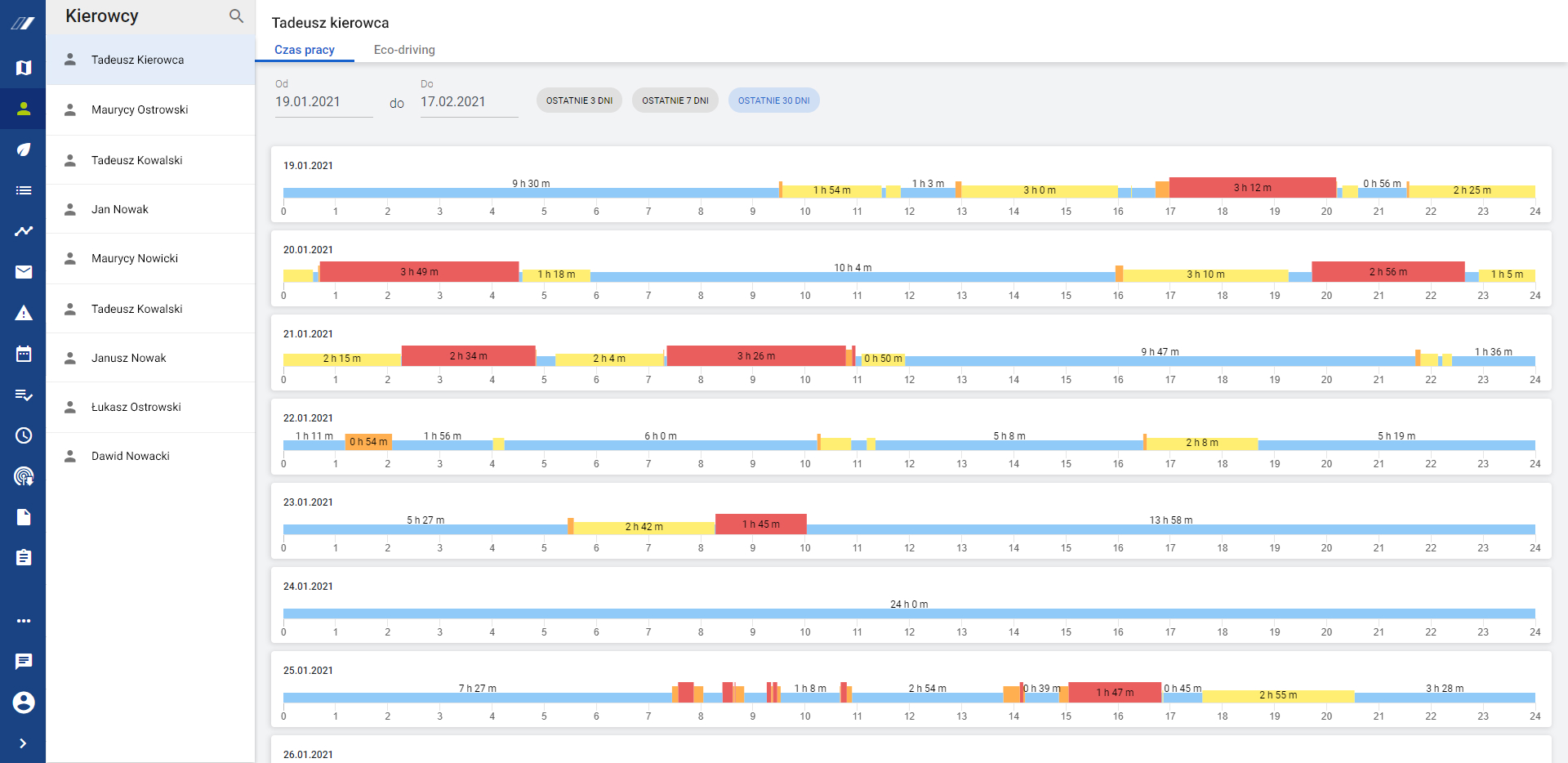Open the line chart analytics icon
Image resolution: width=1568 pixels, height=763 pixels.
pos(24,231)
